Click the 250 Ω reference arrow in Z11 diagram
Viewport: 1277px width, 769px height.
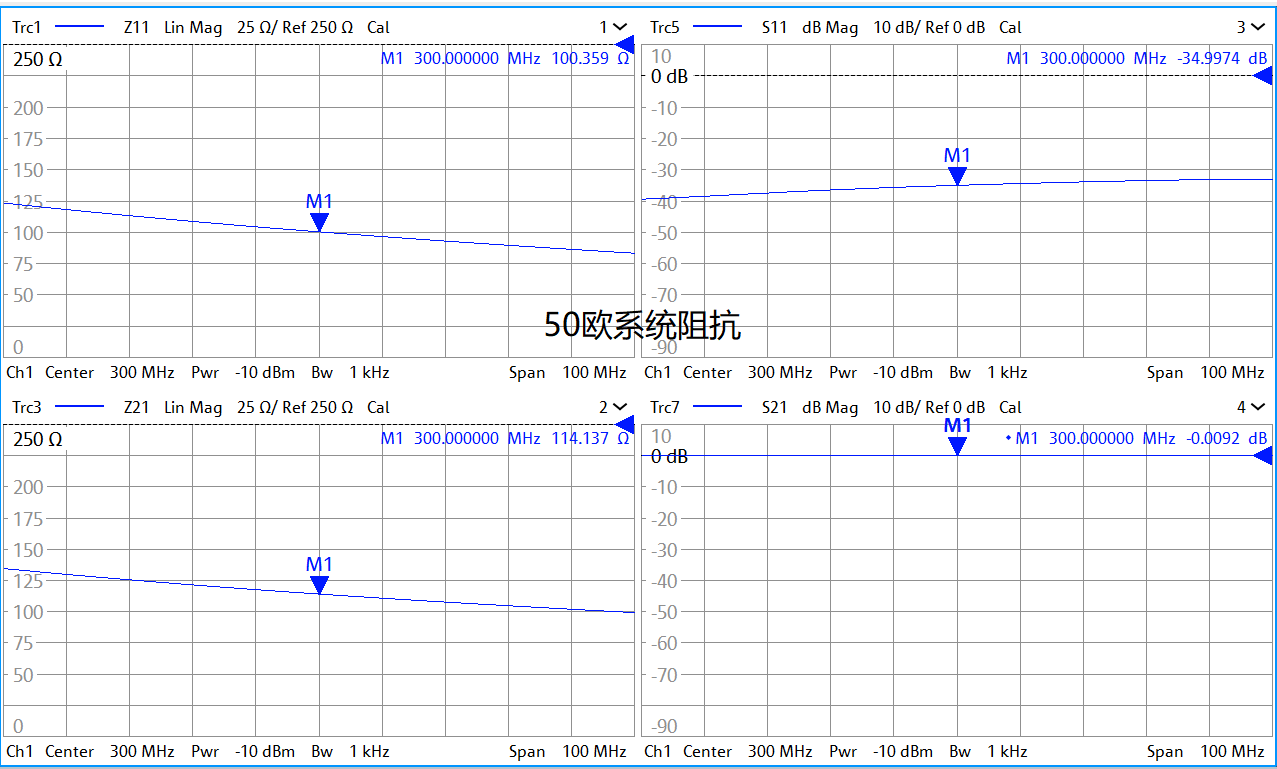625,44
